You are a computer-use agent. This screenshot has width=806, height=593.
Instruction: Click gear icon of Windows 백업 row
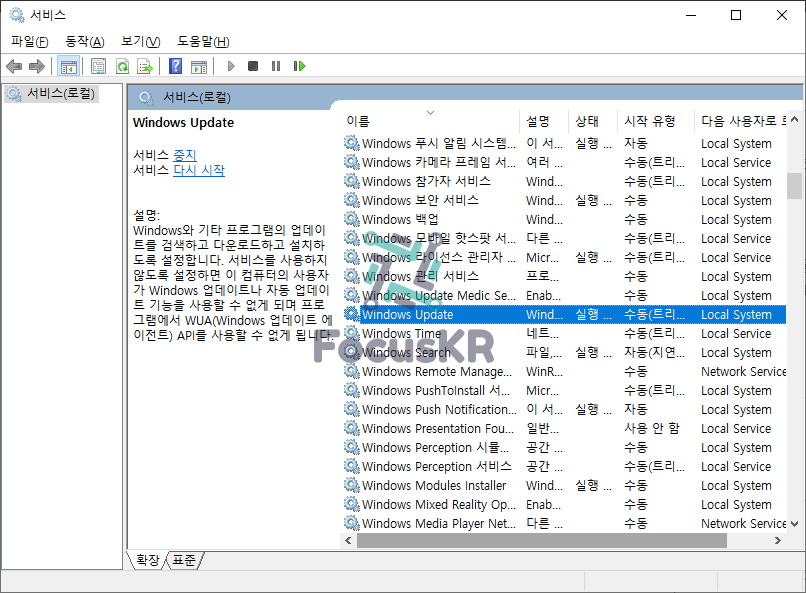pyautogui.click(x=352, y=219)
